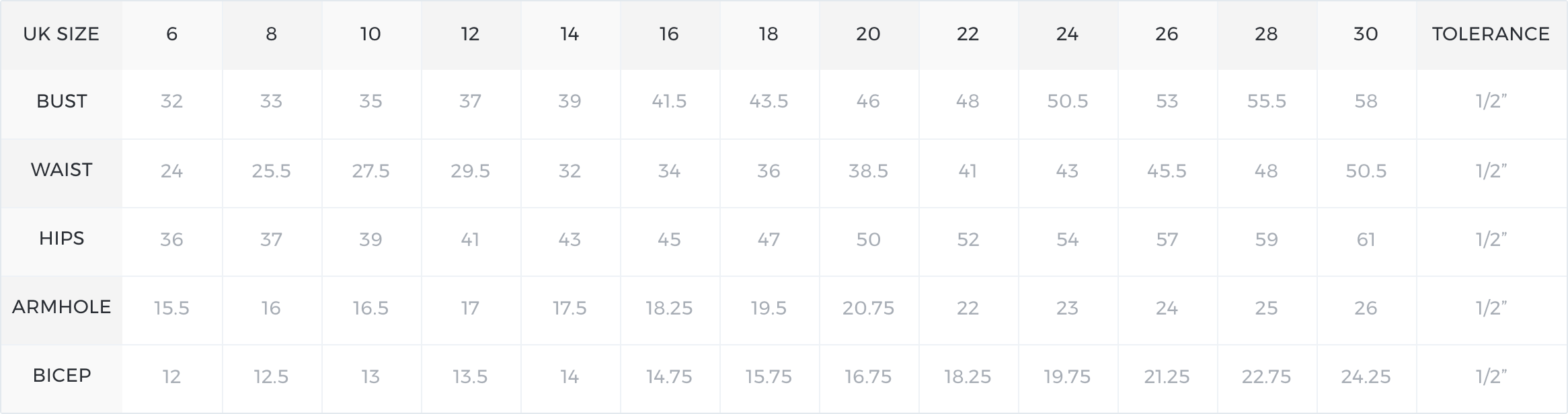1568x414 pixels.
Task: Click the WAIST row label
Action: coord(61,170)
